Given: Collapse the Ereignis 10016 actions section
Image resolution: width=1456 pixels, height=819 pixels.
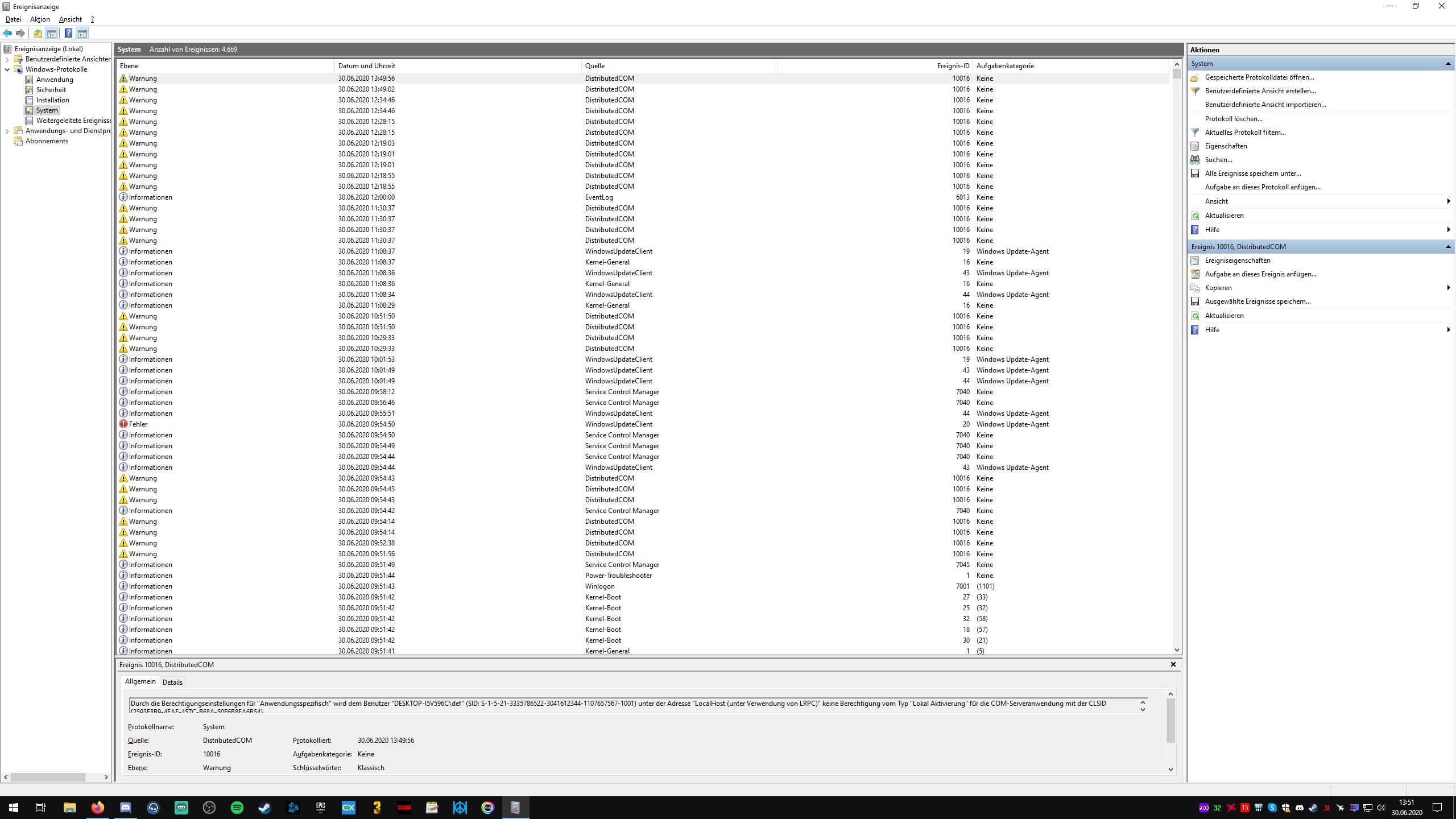Looking at the screenshot, I should click(x=1447, y=247).
